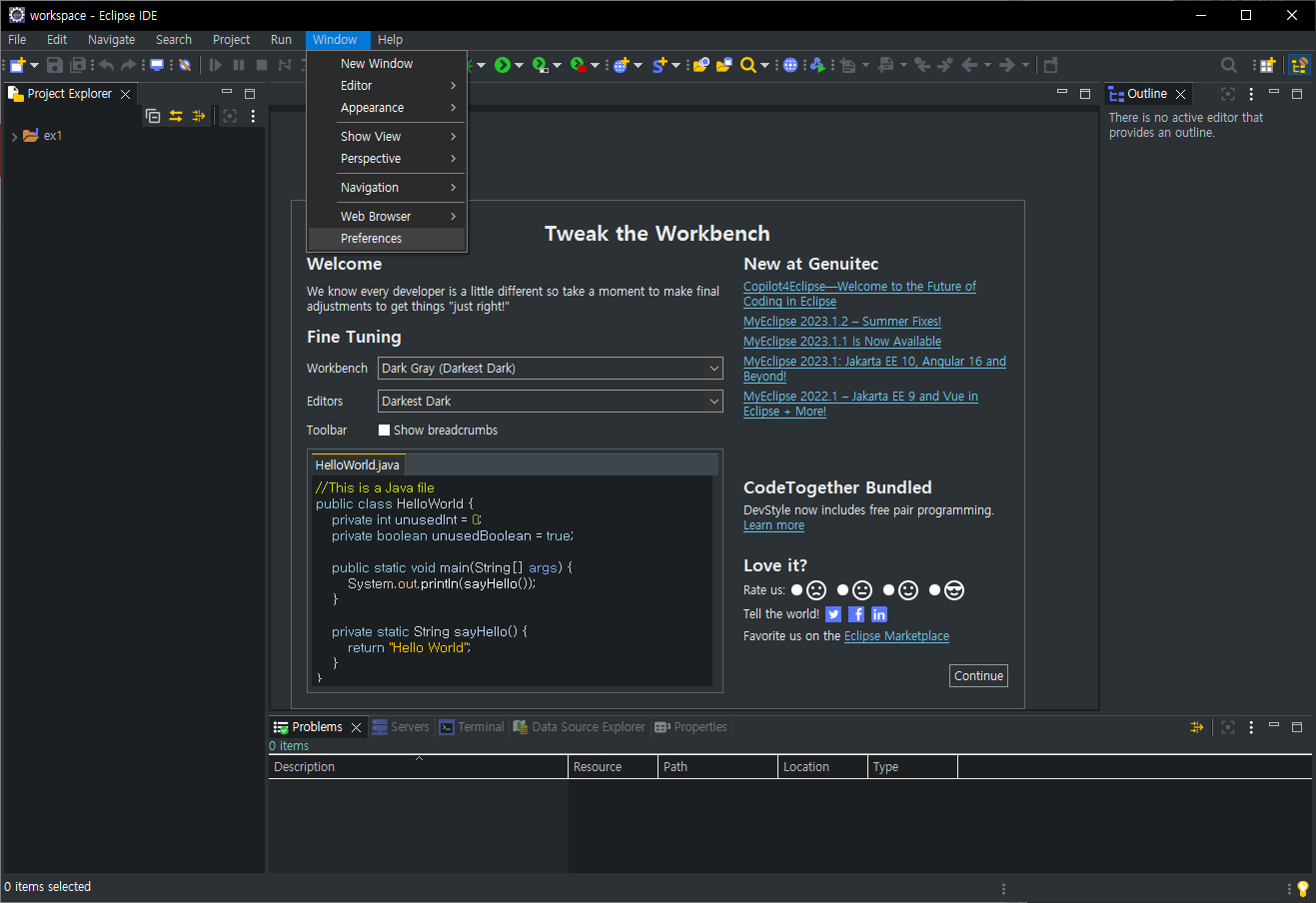Expand the Show View submenu
This screenshot has height=903, width=1316.
point(387,137)
